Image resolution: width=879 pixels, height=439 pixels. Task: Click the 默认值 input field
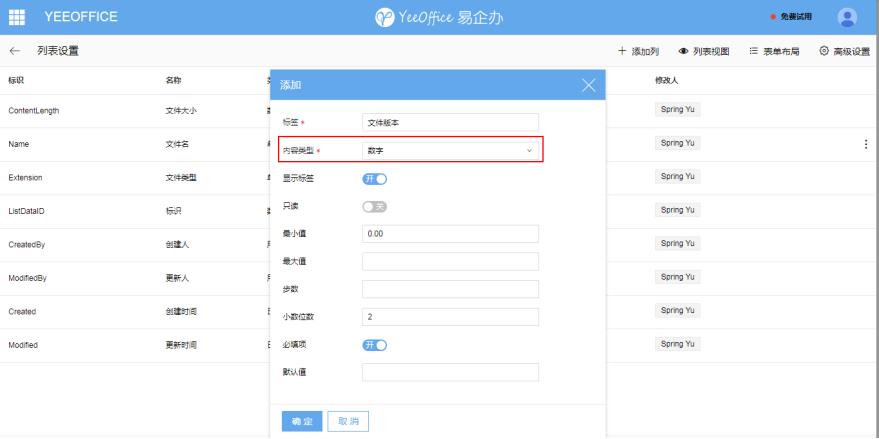450,372
